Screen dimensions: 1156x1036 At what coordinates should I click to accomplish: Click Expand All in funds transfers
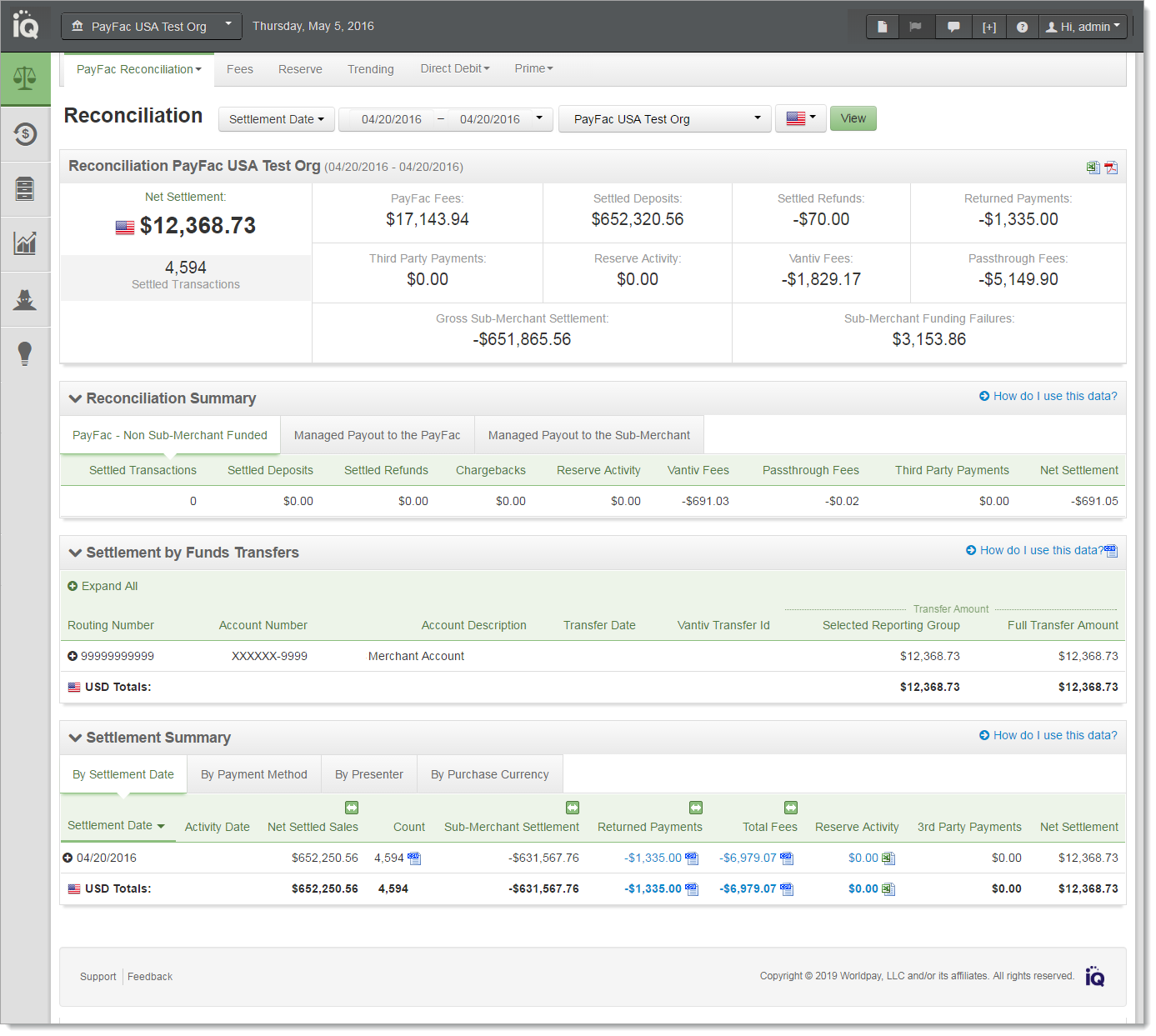pyautogui.click(x=103, y=587)
